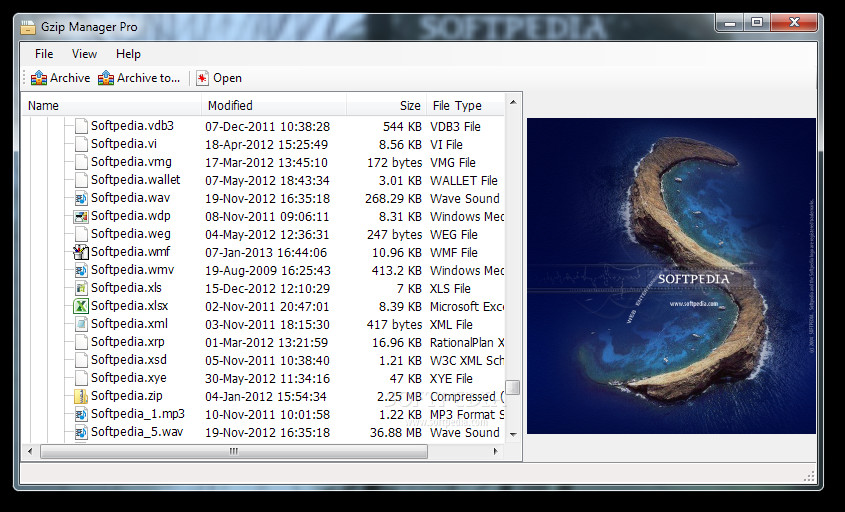845x512 pixels.
Task: Select the Softpedia.xsd file icon
Action: click(81, 360)
